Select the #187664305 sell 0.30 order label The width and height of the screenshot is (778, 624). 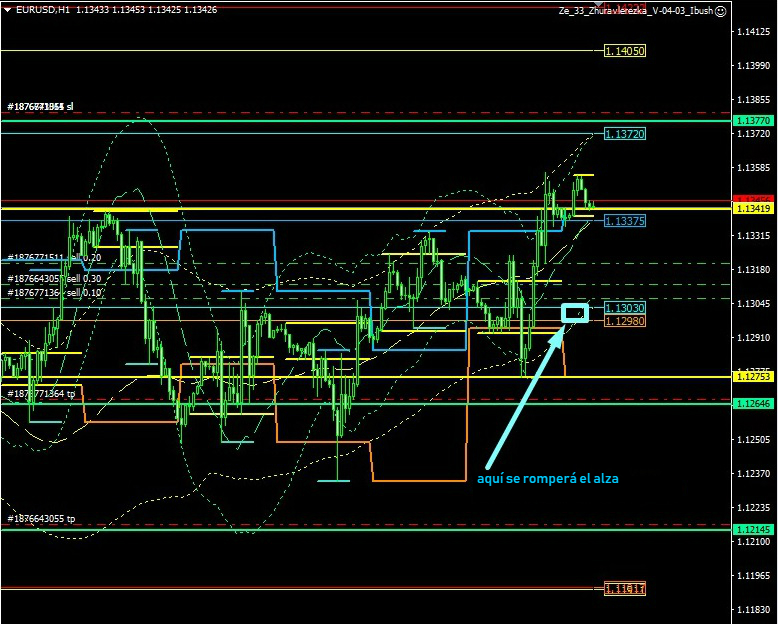(x=54, y=279)
